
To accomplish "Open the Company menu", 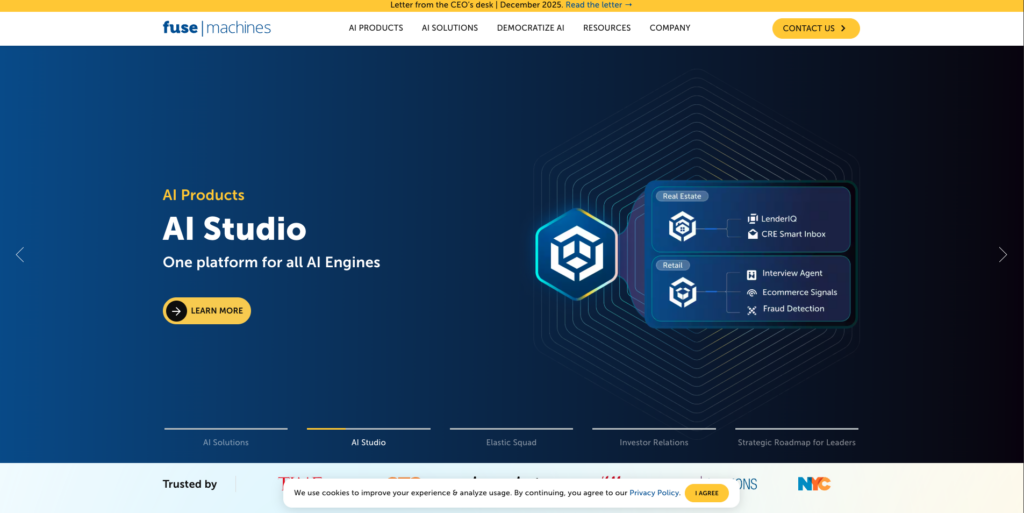I will tap(669, 28).
